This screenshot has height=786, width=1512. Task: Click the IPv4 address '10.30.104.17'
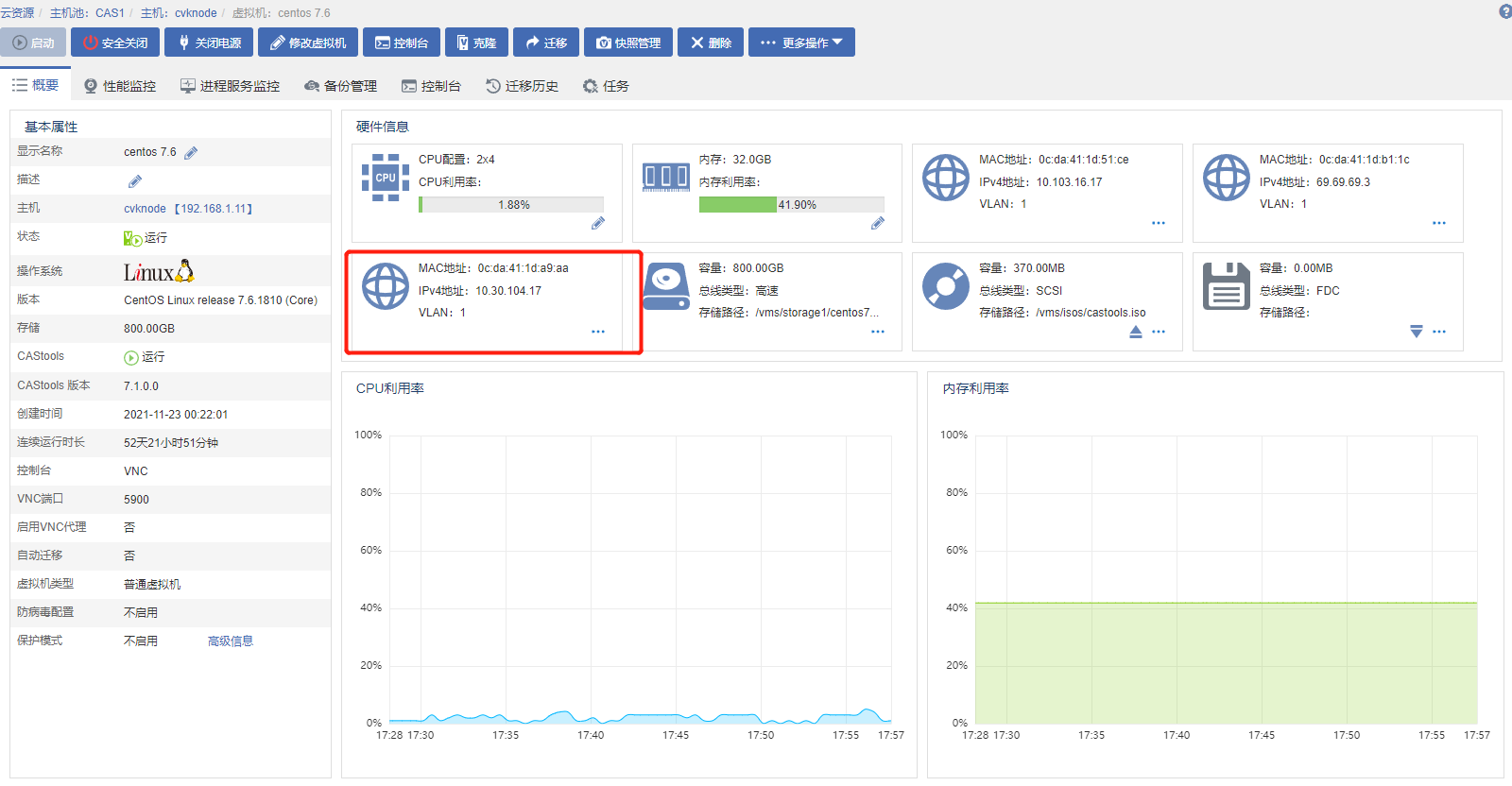(x=508, y=291)
